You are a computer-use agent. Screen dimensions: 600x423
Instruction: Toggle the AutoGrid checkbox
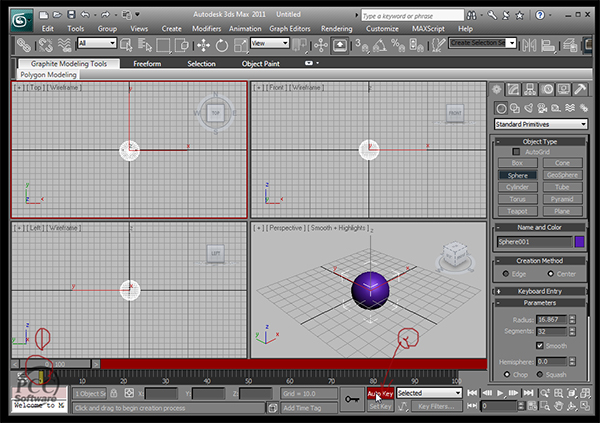coord(516,152)
